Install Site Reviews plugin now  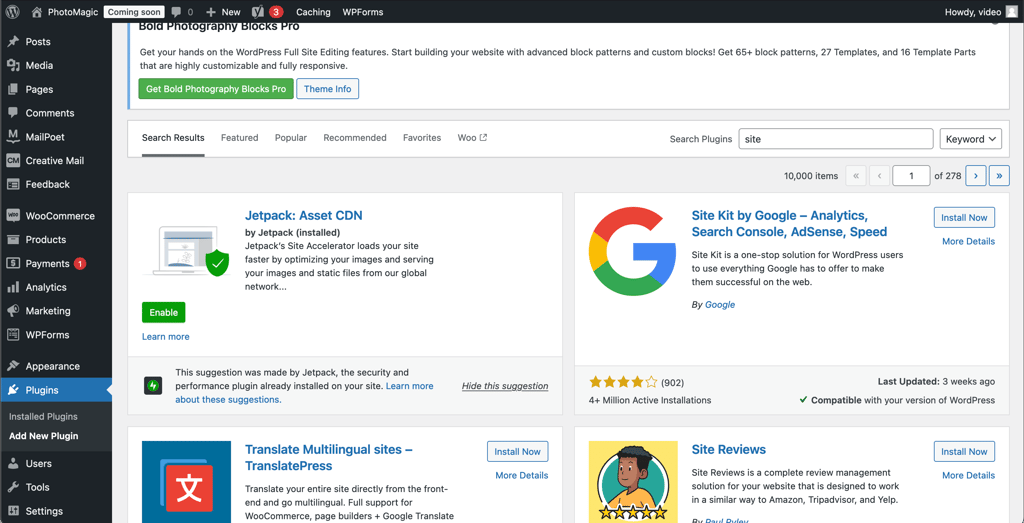point(964,451)
